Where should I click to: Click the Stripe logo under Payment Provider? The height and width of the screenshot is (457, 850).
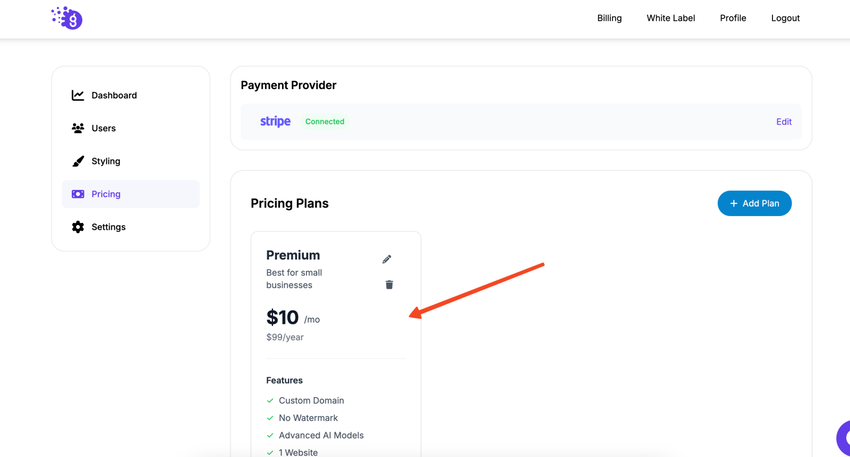tap(275, 122)
